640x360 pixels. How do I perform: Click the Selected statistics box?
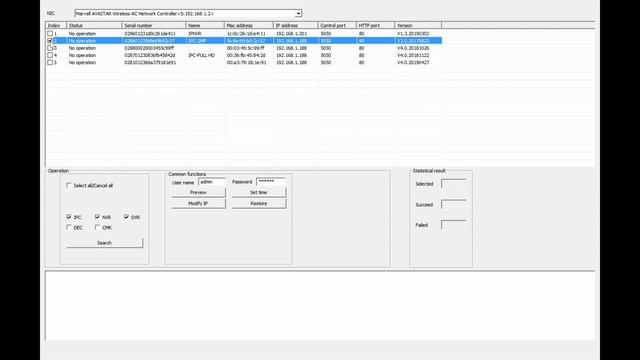click(x=453, y=184)
